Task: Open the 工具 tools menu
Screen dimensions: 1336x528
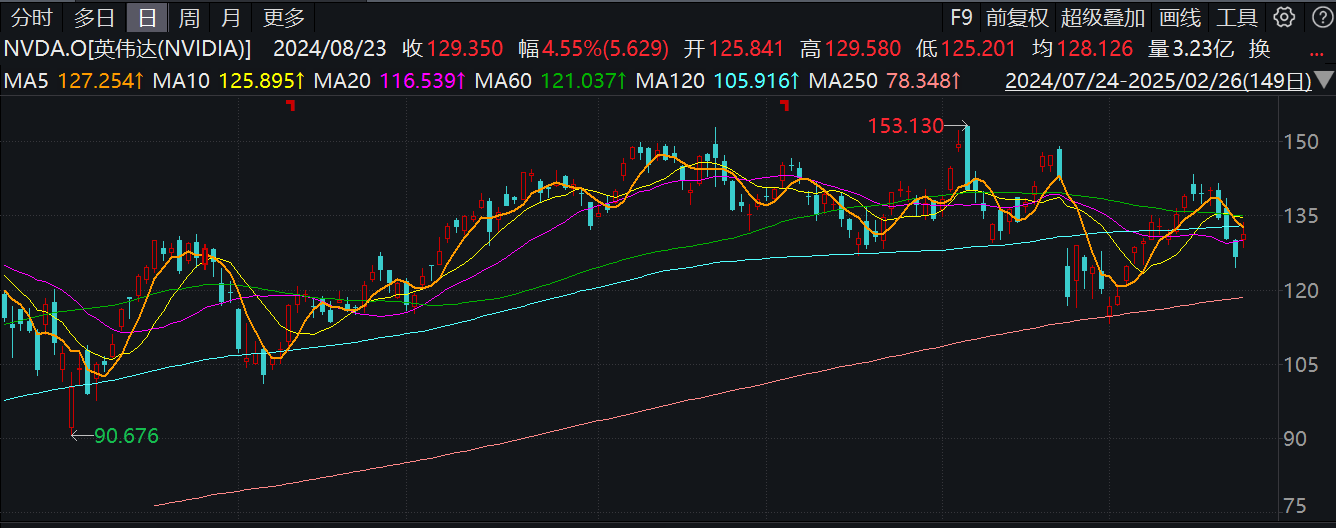Action: pos(1237,17)
